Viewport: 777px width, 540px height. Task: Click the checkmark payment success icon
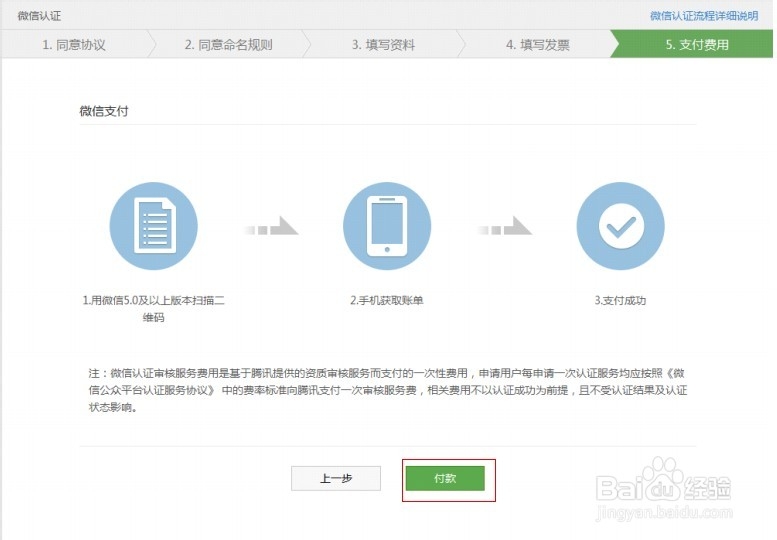620,226
